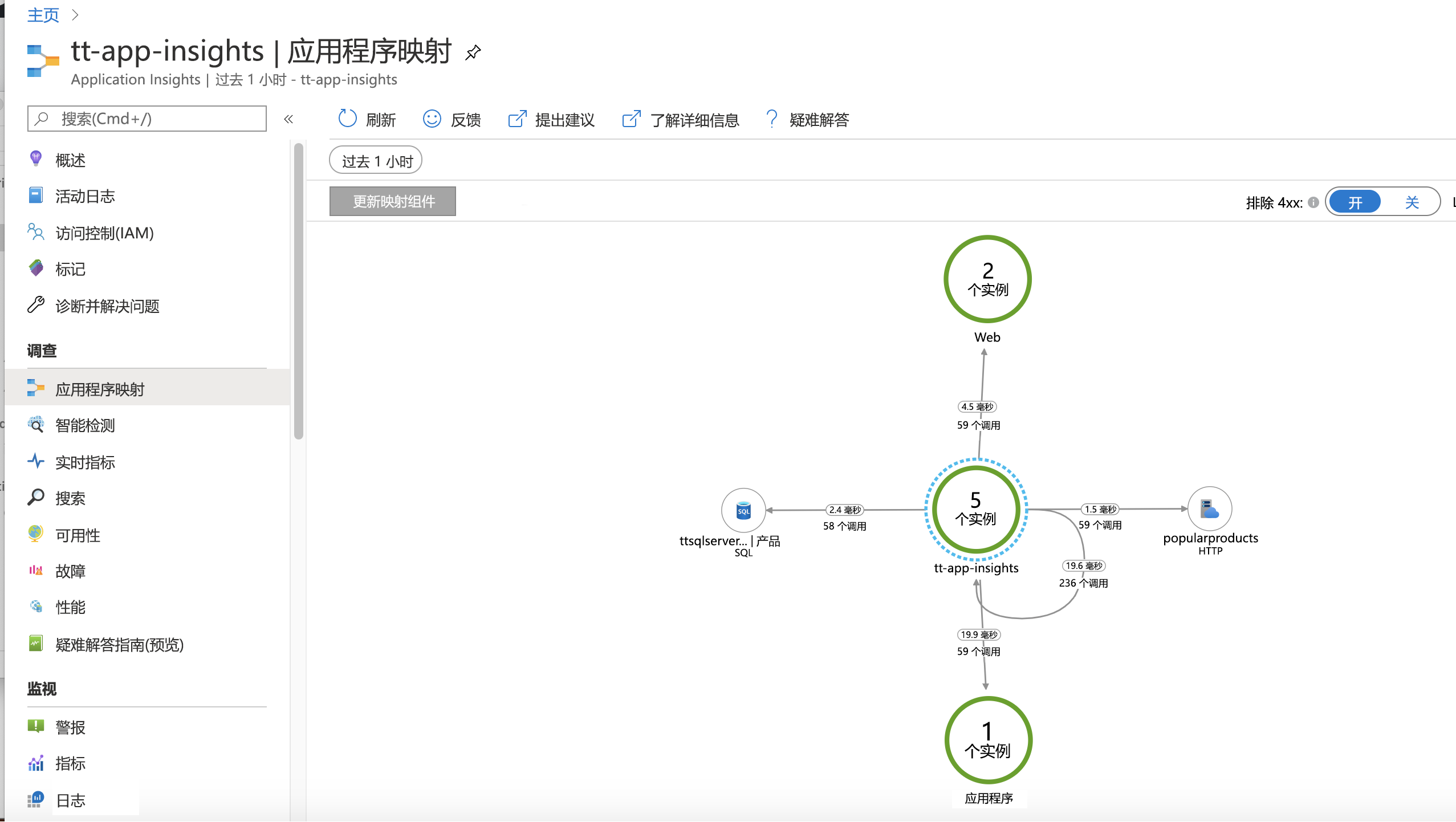Click the 236 个调用 label

point(1083,583)
